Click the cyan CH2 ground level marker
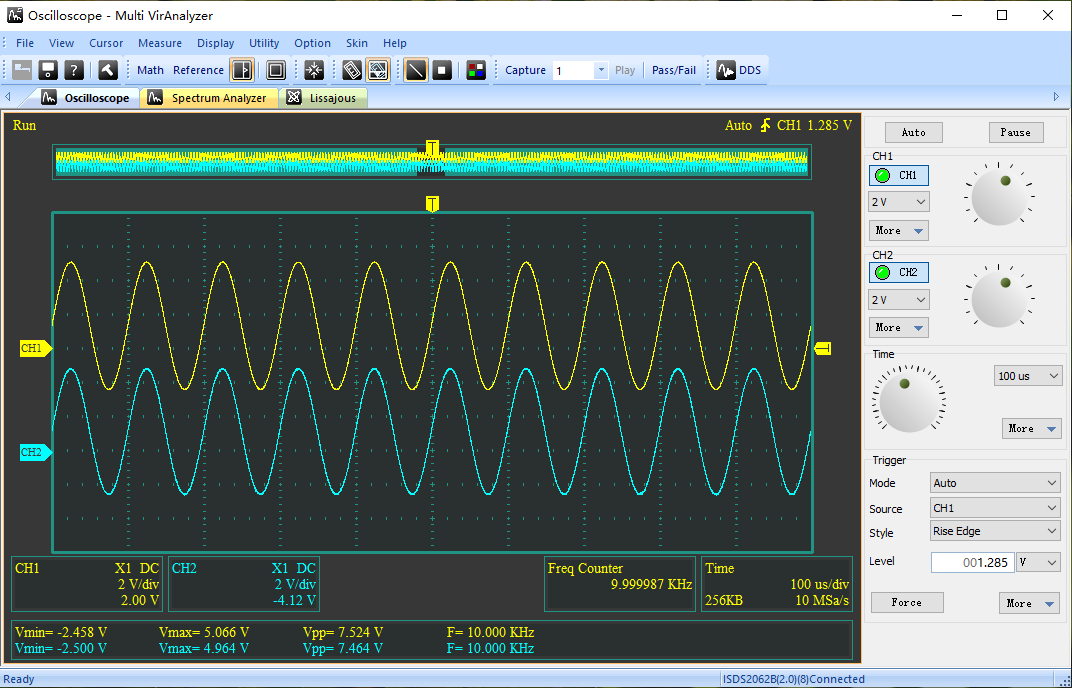The image size is (1072, 688). (x=36, y=452)
